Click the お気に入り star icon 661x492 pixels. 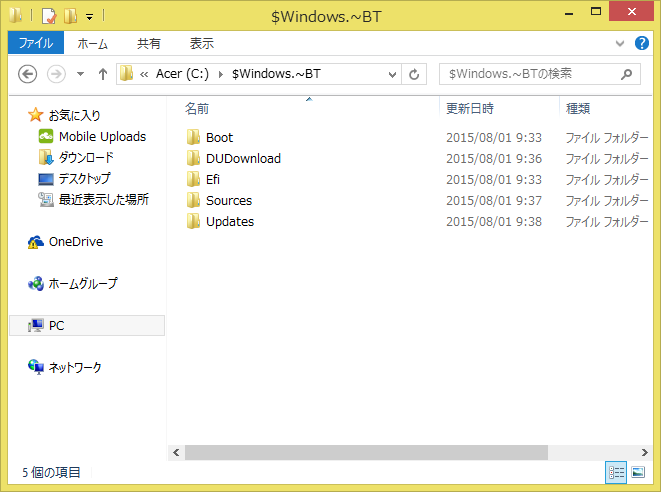click(35, 115)
